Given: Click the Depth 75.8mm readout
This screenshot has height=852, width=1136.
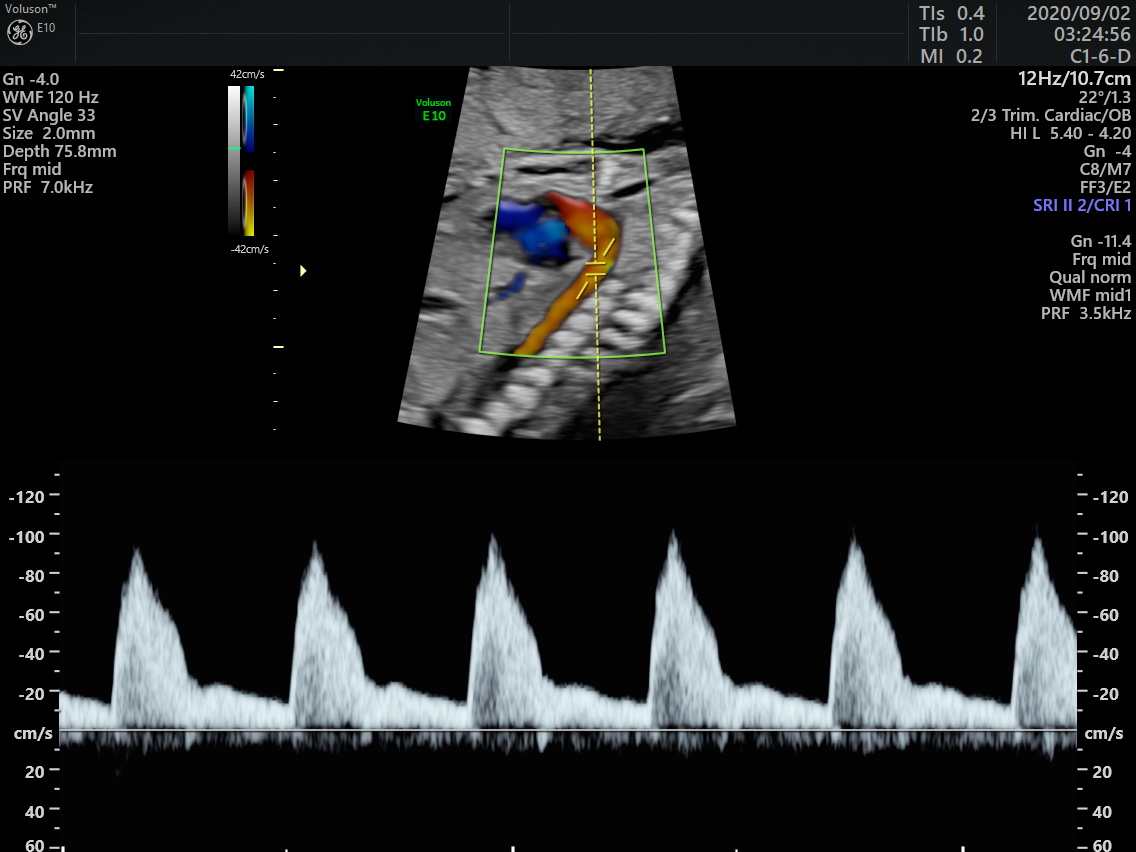Looking at the screenshot, I should 60,151.
